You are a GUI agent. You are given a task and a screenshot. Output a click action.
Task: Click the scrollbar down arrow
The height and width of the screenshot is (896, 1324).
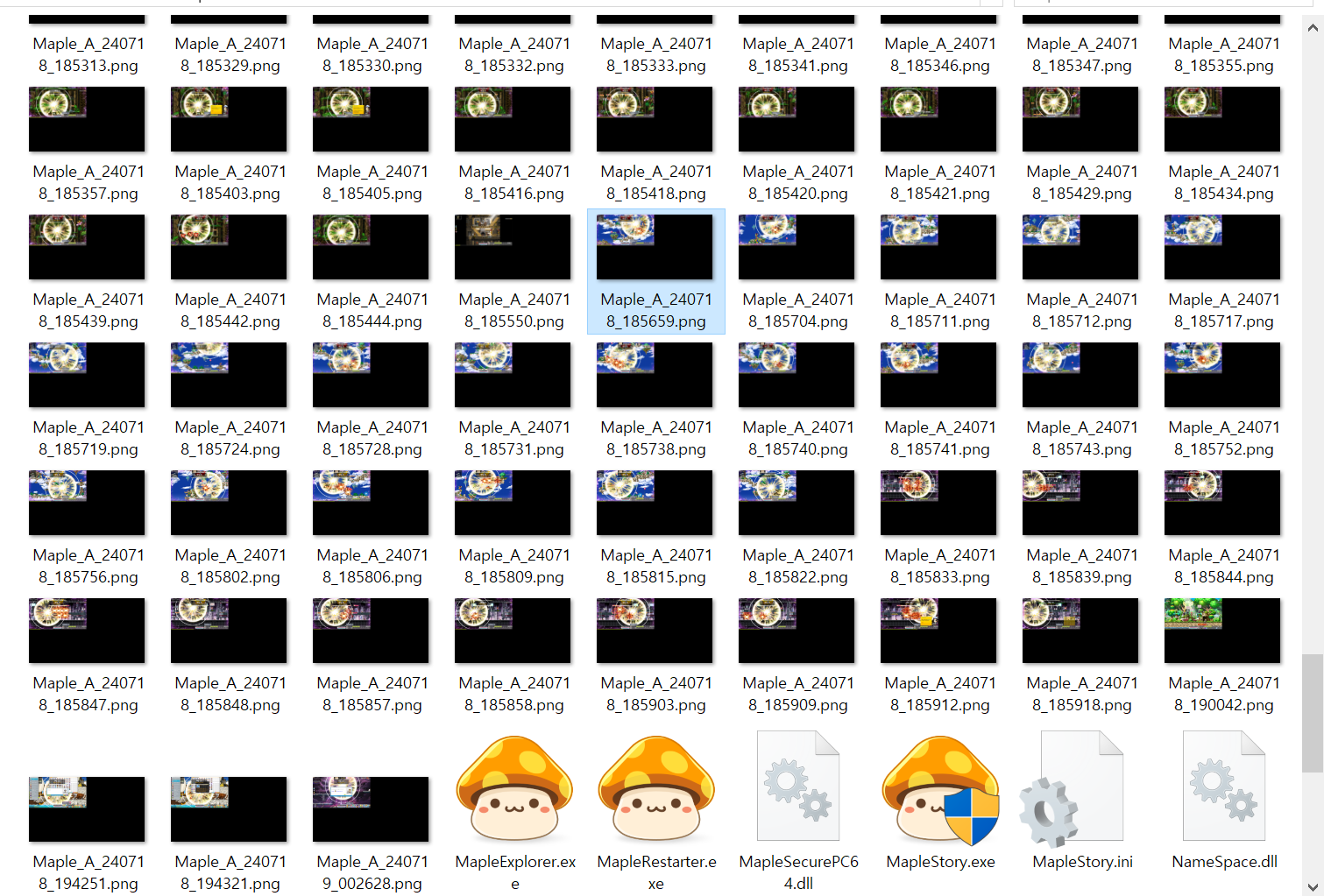click(1312, 885)
